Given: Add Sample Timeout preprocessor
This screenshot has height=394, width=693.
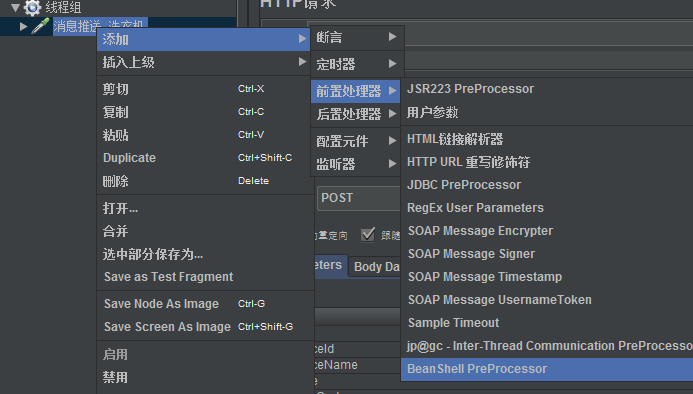Looking at the screenshot, I should (x=547, y=323).
